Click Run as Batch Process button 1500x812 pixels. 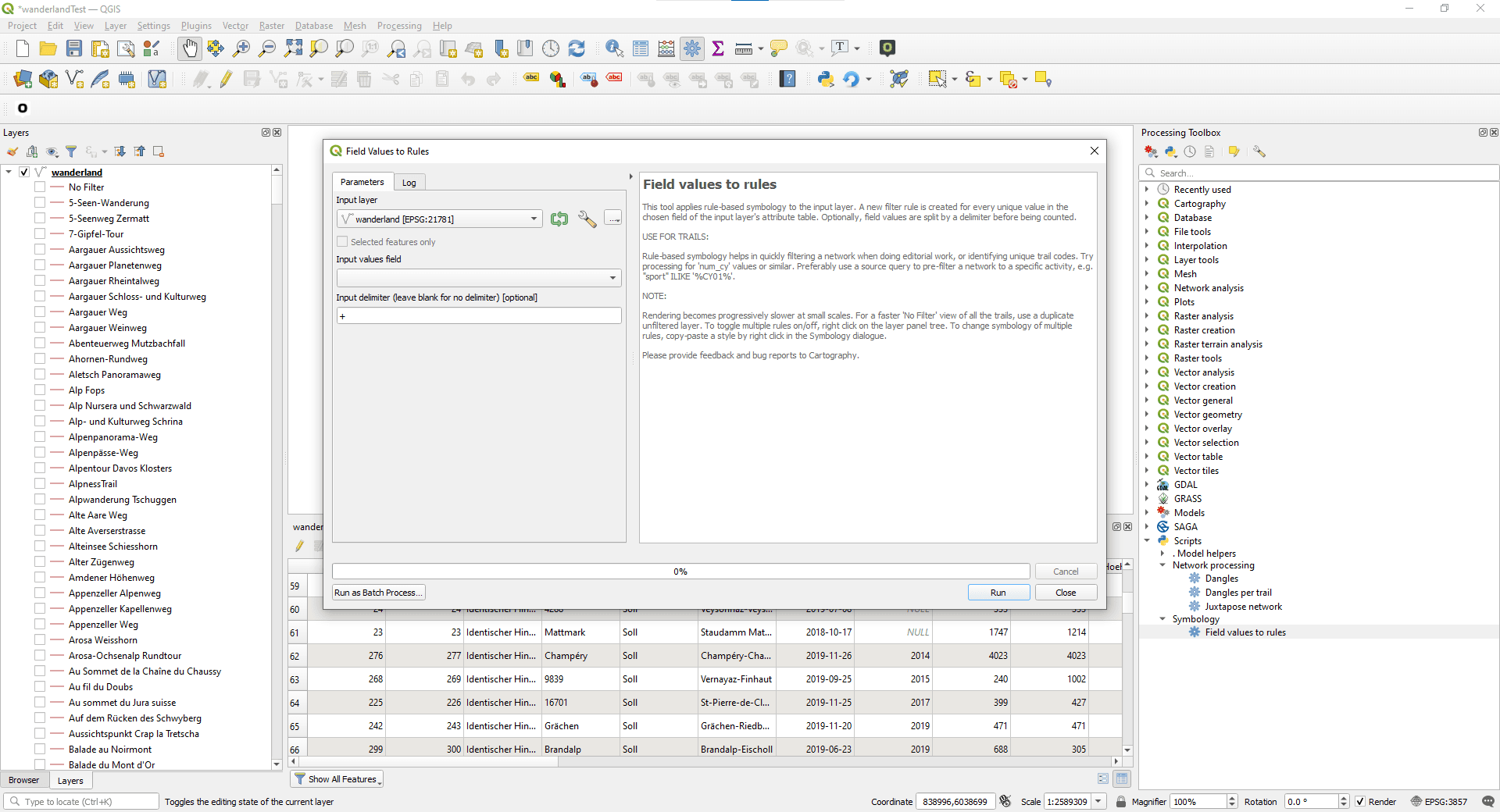tap(379, 593)
